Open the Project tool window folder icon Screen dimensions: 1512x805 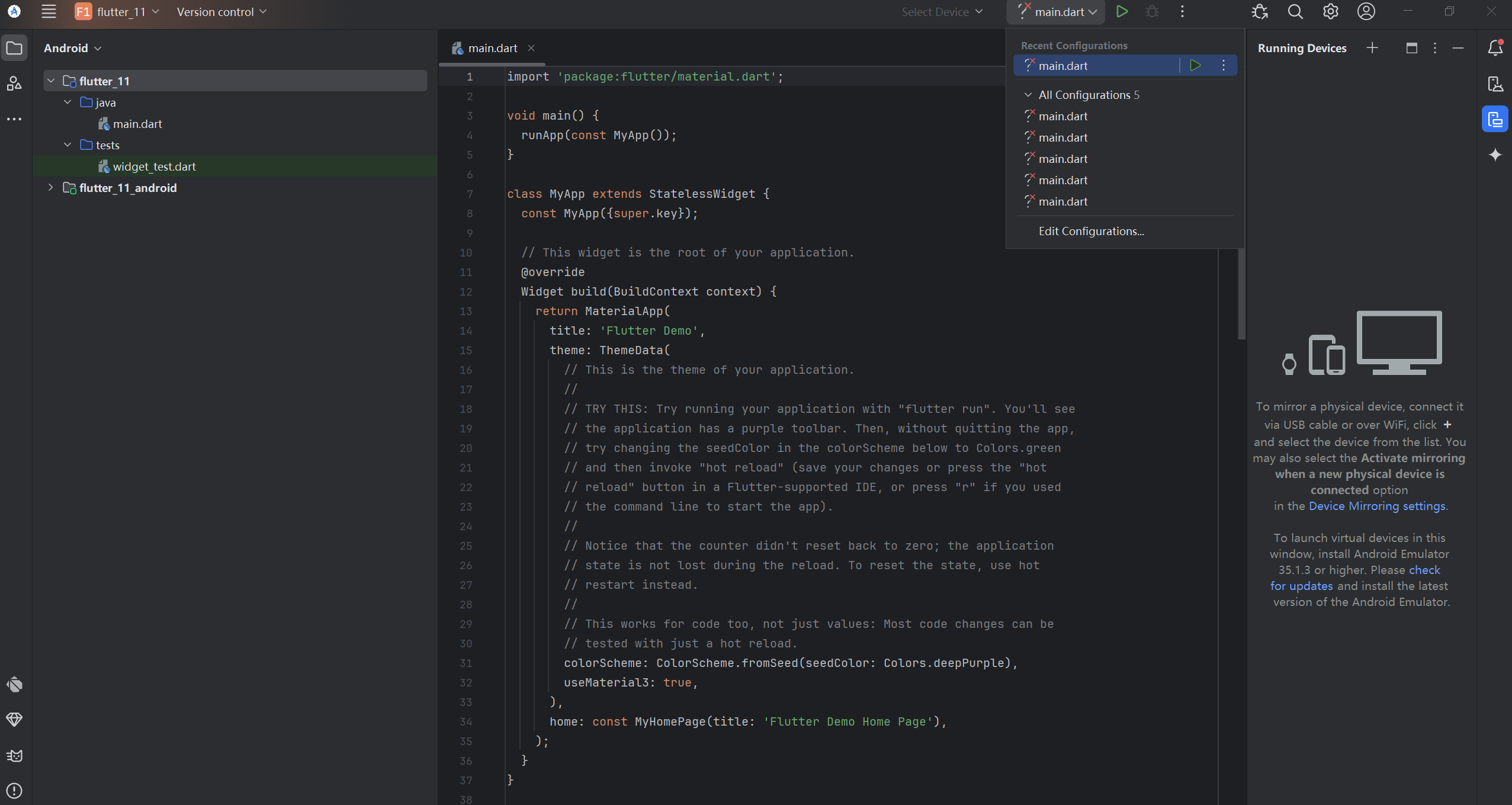click(14, 48)
